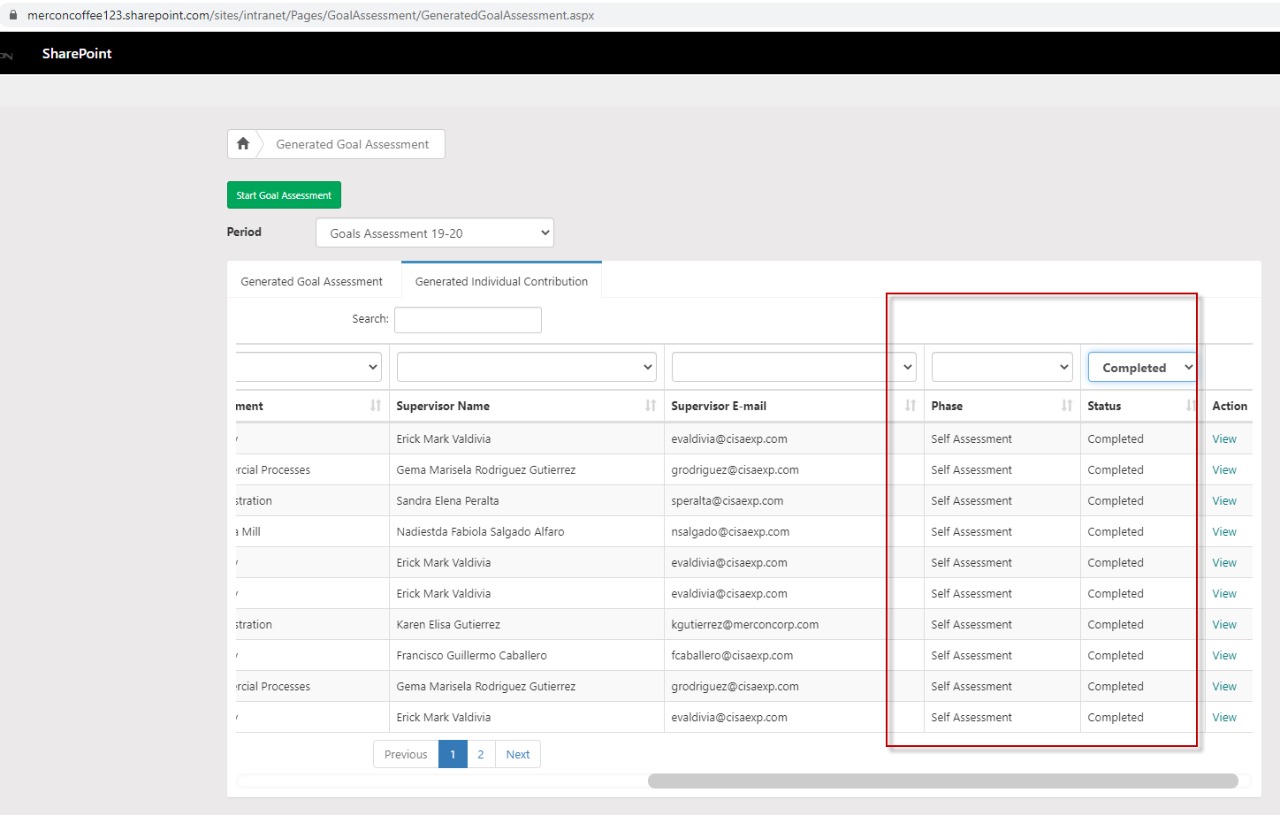1280x815 pixels.
Task: Click sort icon on Phase column
Action: [1066, 406]
